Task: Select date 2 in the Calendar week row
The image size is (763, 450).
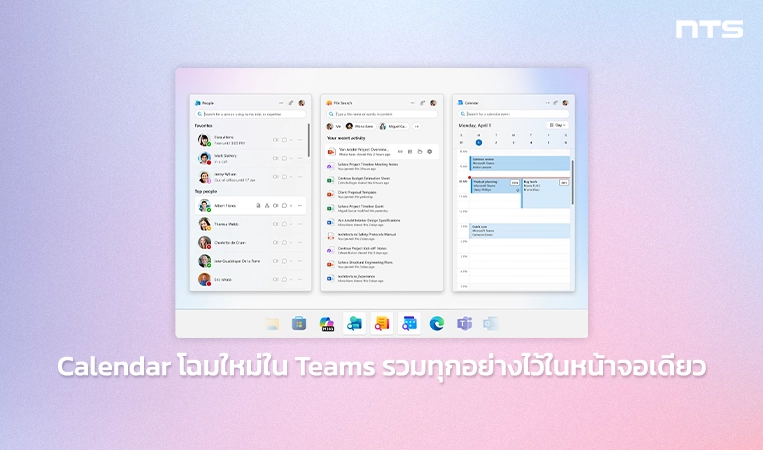Action: click(x=496, y=143)
